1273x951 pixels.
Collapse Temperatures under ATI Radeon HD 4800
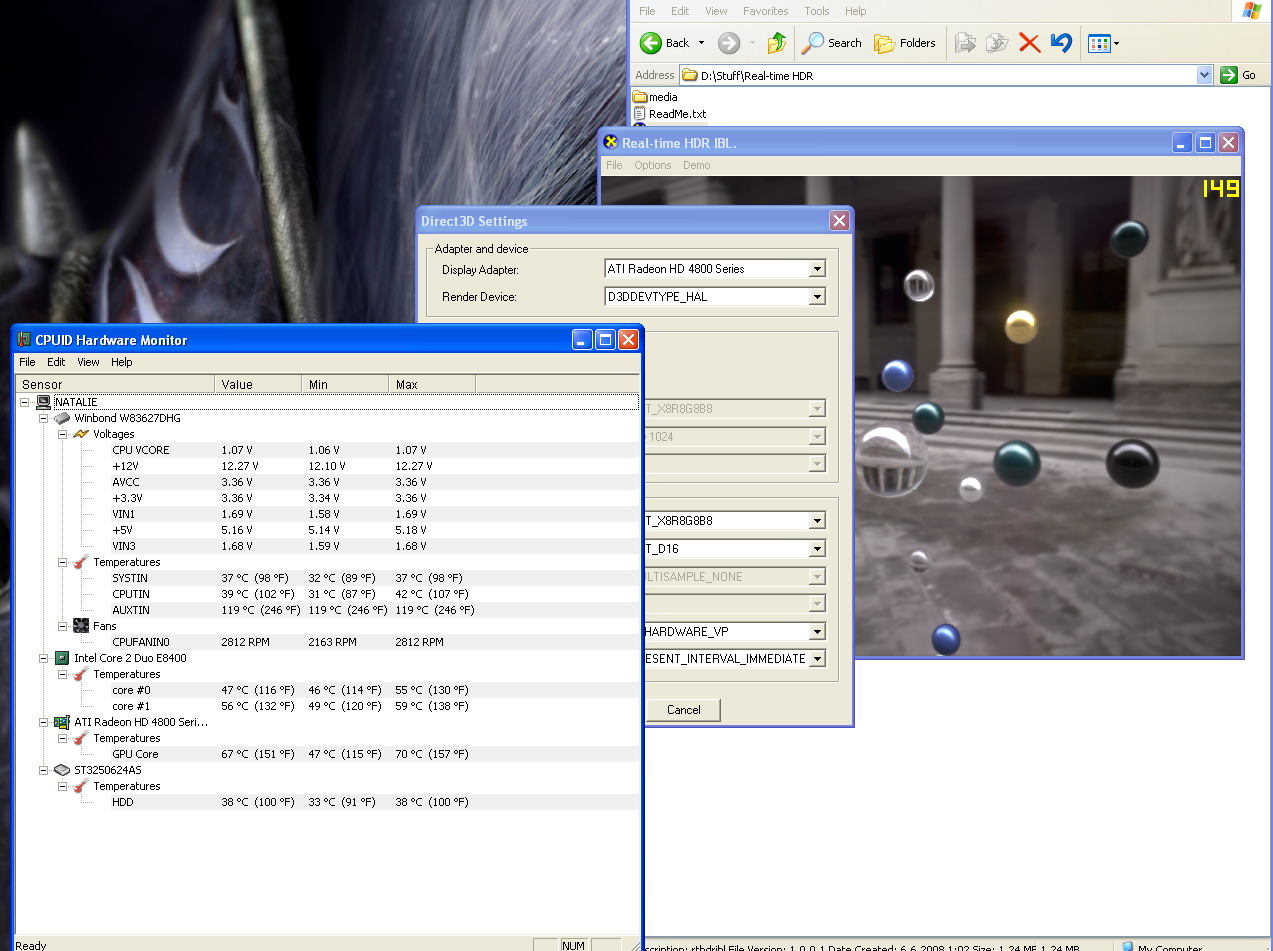pos(63,738)
